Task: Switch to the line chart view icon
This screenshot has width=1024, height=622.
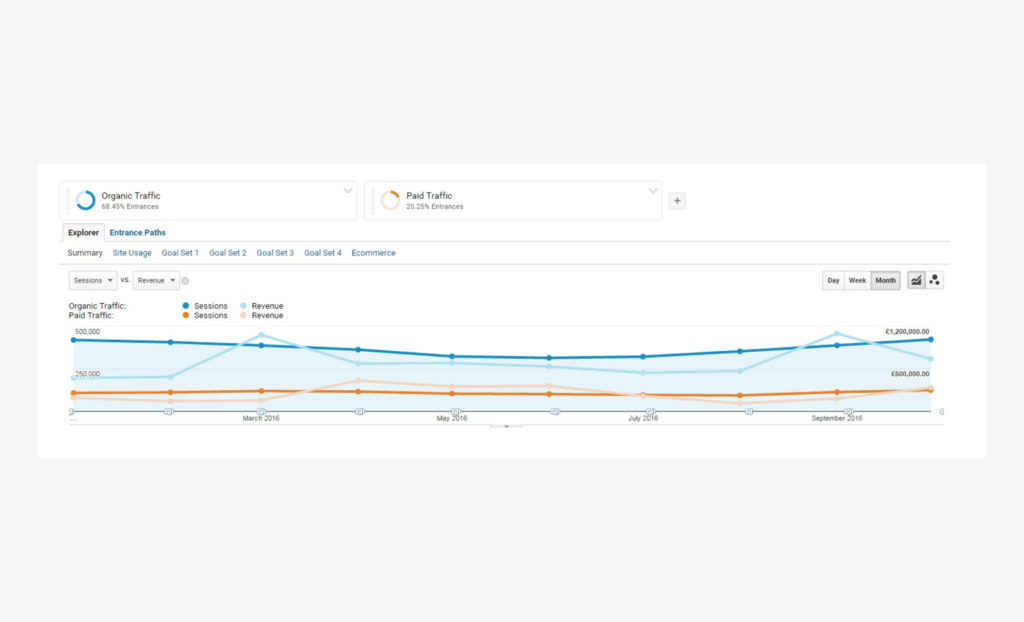Action: 916,280
